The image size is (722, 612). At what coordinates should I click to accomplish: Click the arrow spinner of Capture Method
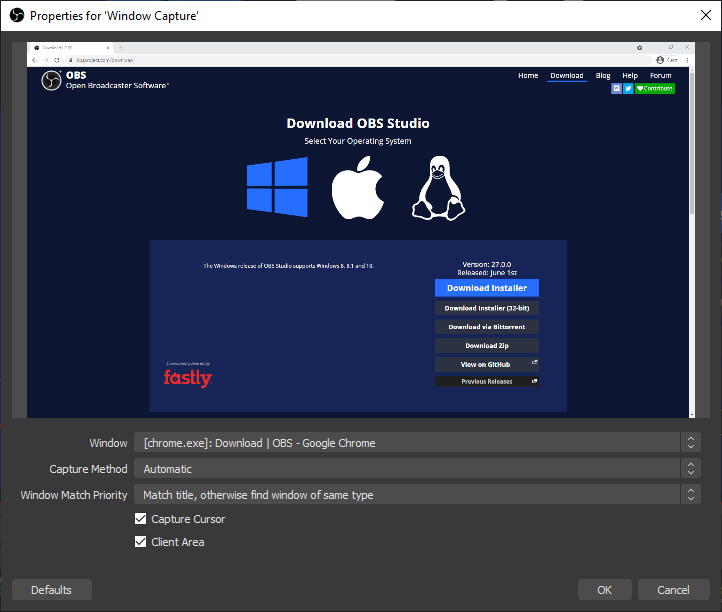click(x=691, y=469)
